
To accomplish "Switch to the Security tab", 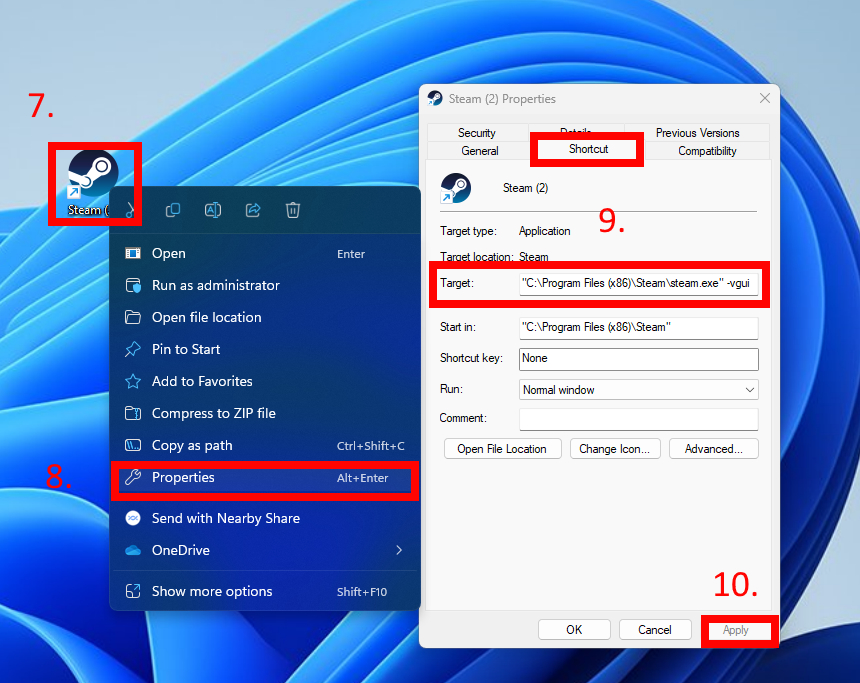I will (477, 133).
